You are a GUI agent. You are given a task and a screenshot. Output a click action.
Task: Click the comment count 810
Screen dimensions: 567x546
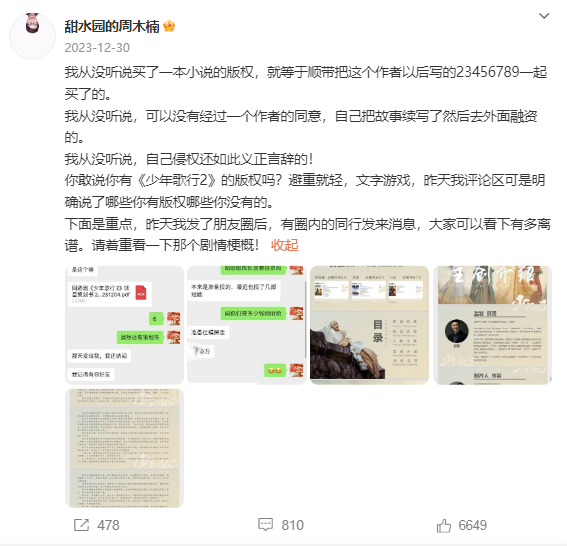(x=293, y=525)
